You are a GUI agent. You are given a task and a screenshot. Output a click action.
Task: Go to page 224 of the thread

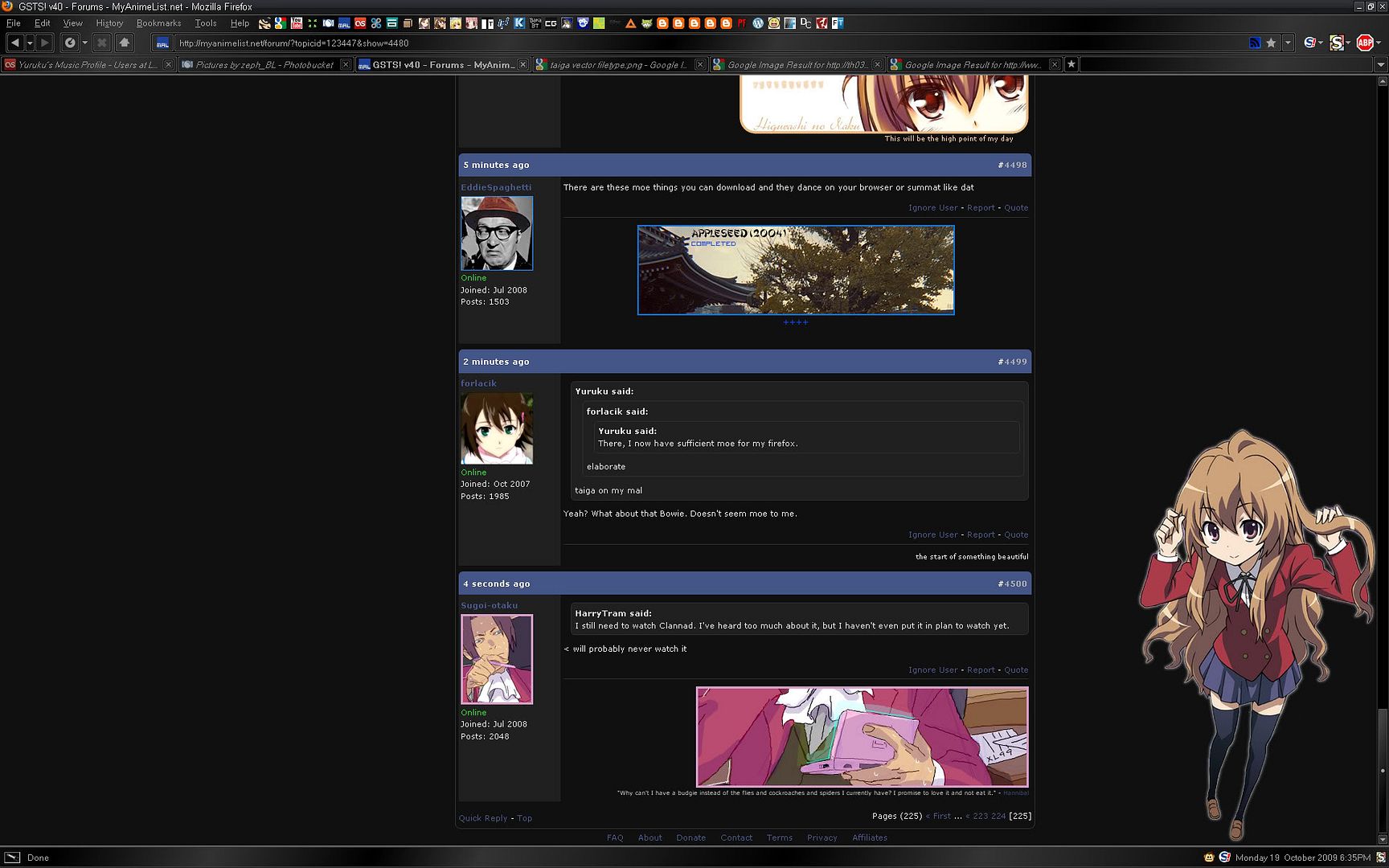[x=998, y=816]
